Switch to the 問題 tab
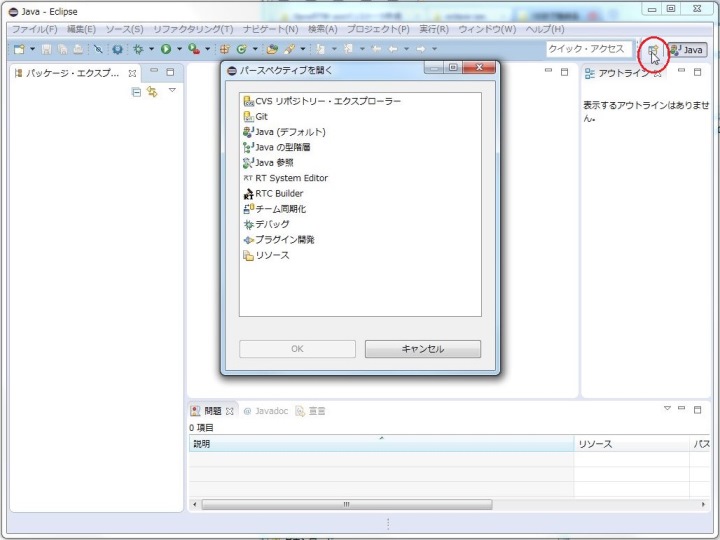720x540 pixels. [212, 411]
